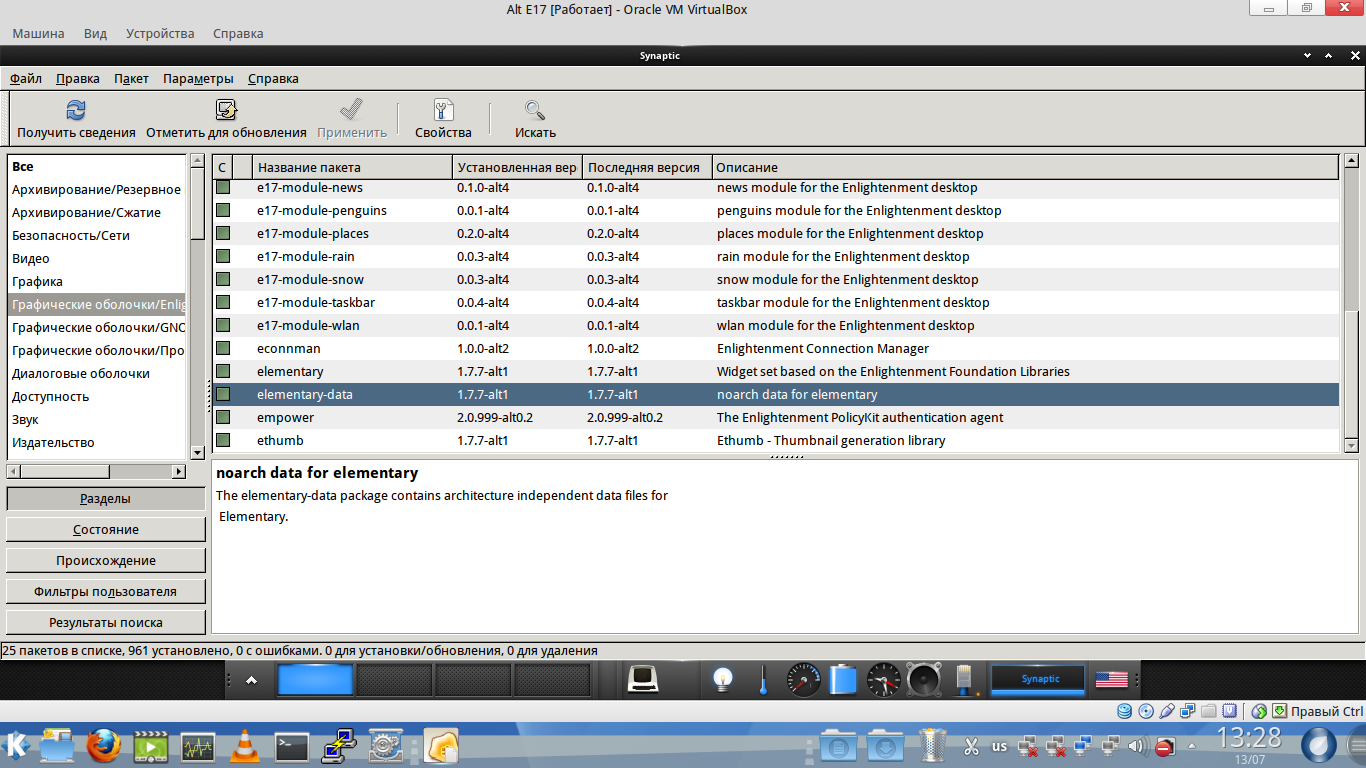The image size is (1366, 768).
Task: Toggle status box for e17-module-news
Action: pyautogui.click(x=223, y=188)
